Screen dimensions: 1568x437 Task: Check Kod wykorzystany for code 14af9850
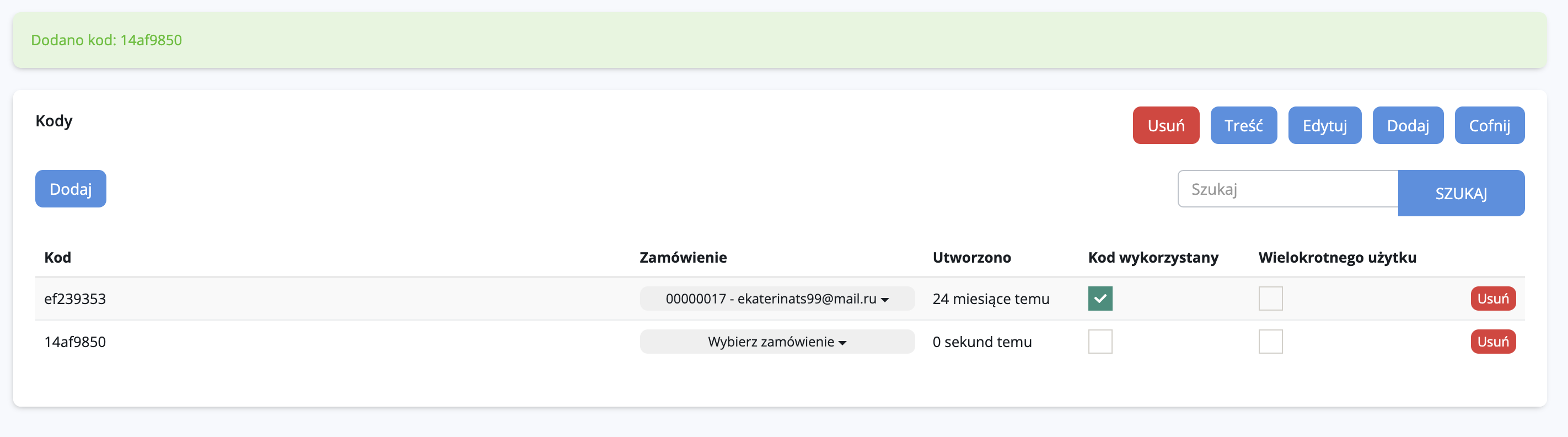coord(1100,342)
